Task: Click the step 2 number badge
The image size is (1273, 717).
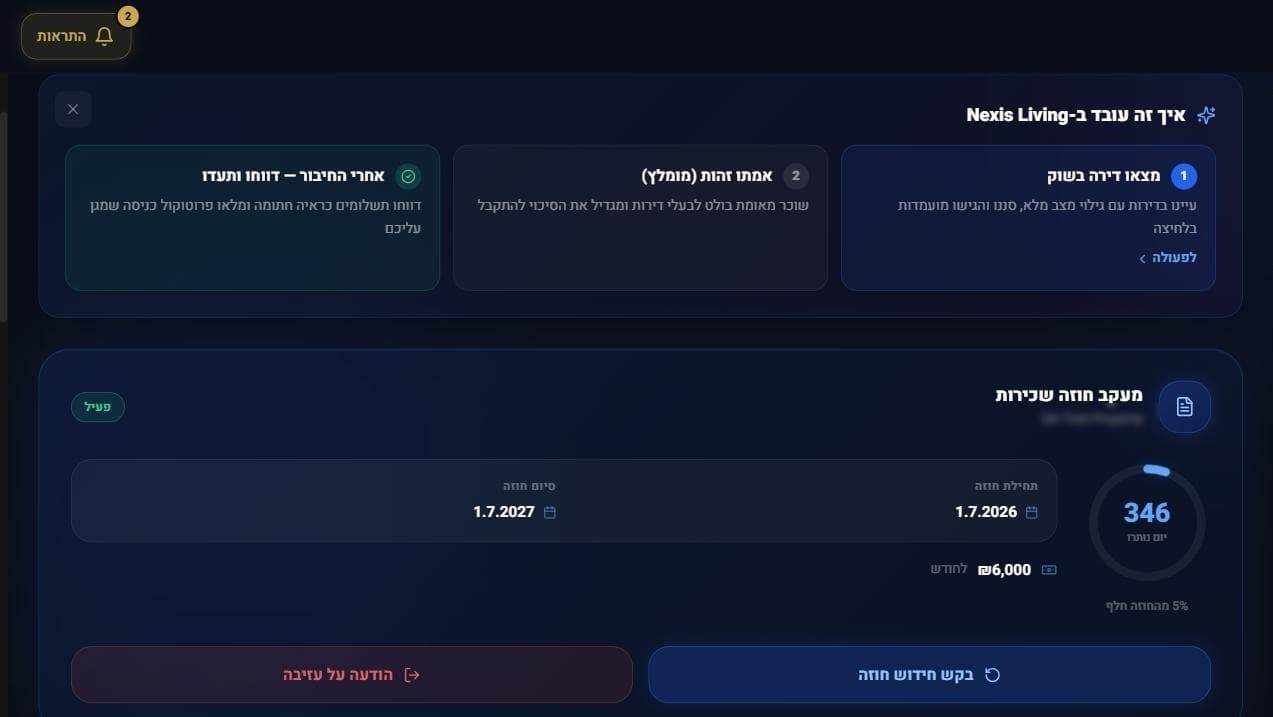Action: (796, 176)
